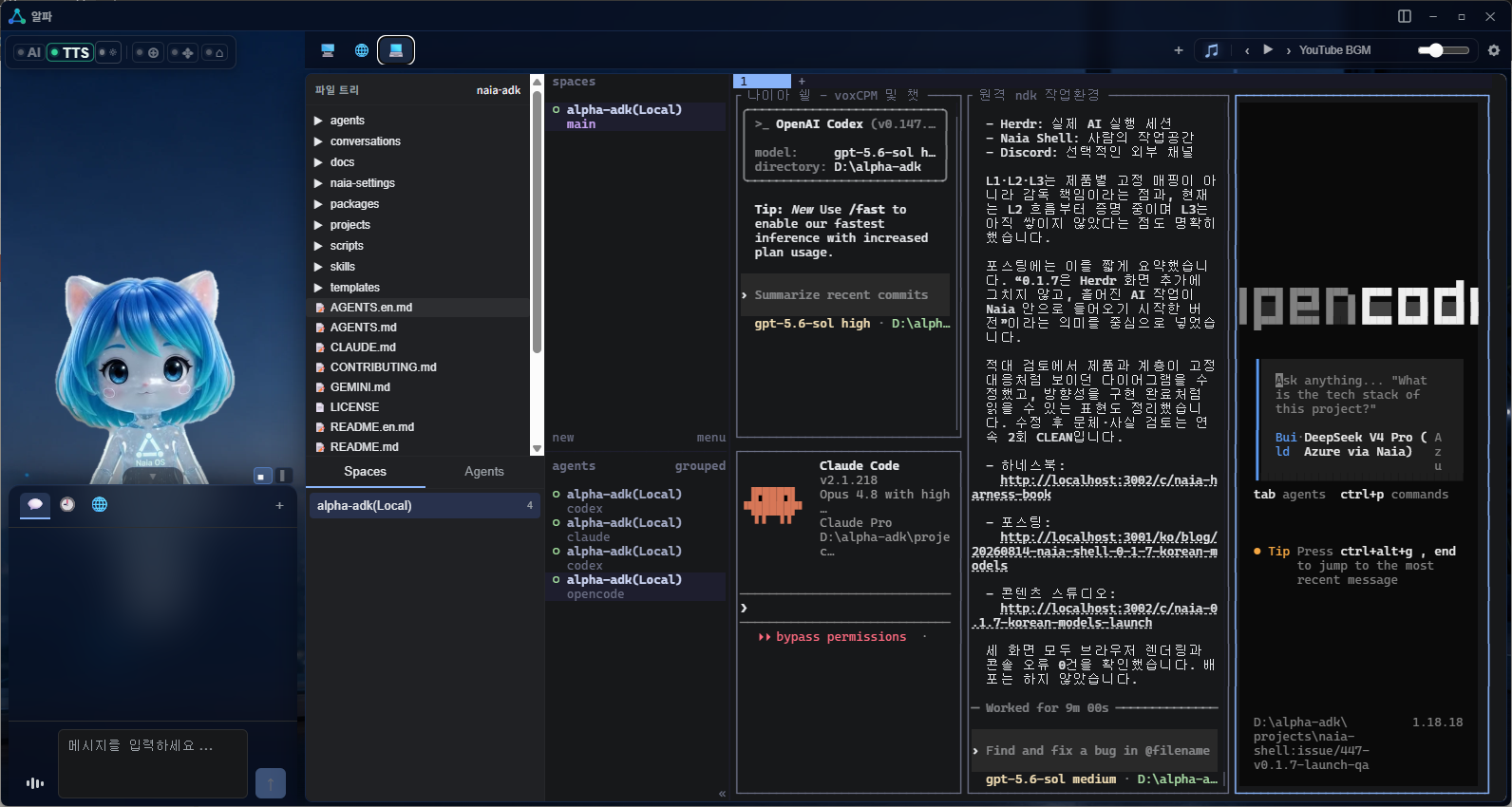This screenshot has height=807, width=1512.
Task: Open README.en.md file
Action: (x=418, y=427)
